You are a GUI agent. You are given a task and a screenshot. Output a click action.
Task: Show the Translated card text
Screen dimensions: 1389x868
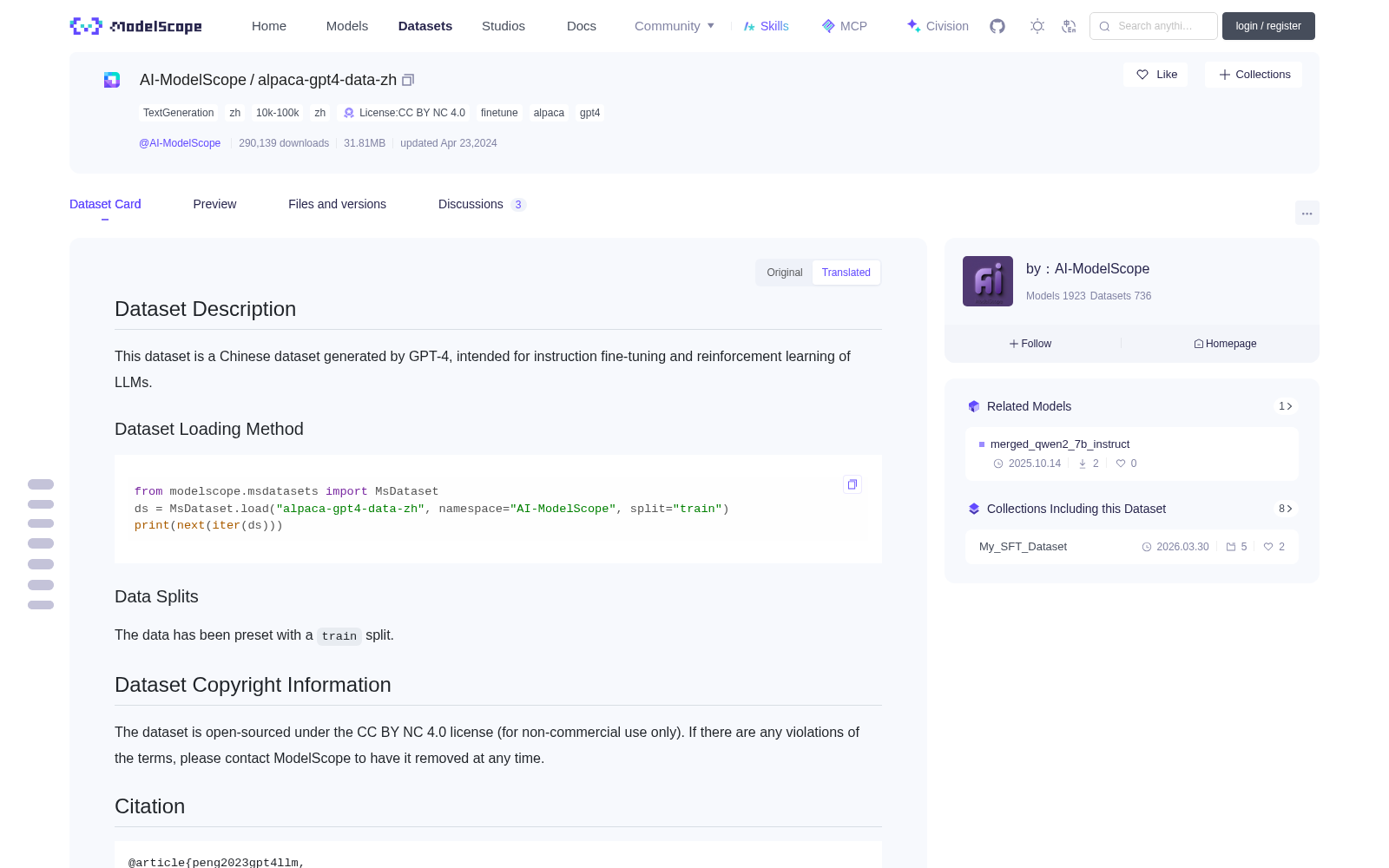tap(846, 273)
